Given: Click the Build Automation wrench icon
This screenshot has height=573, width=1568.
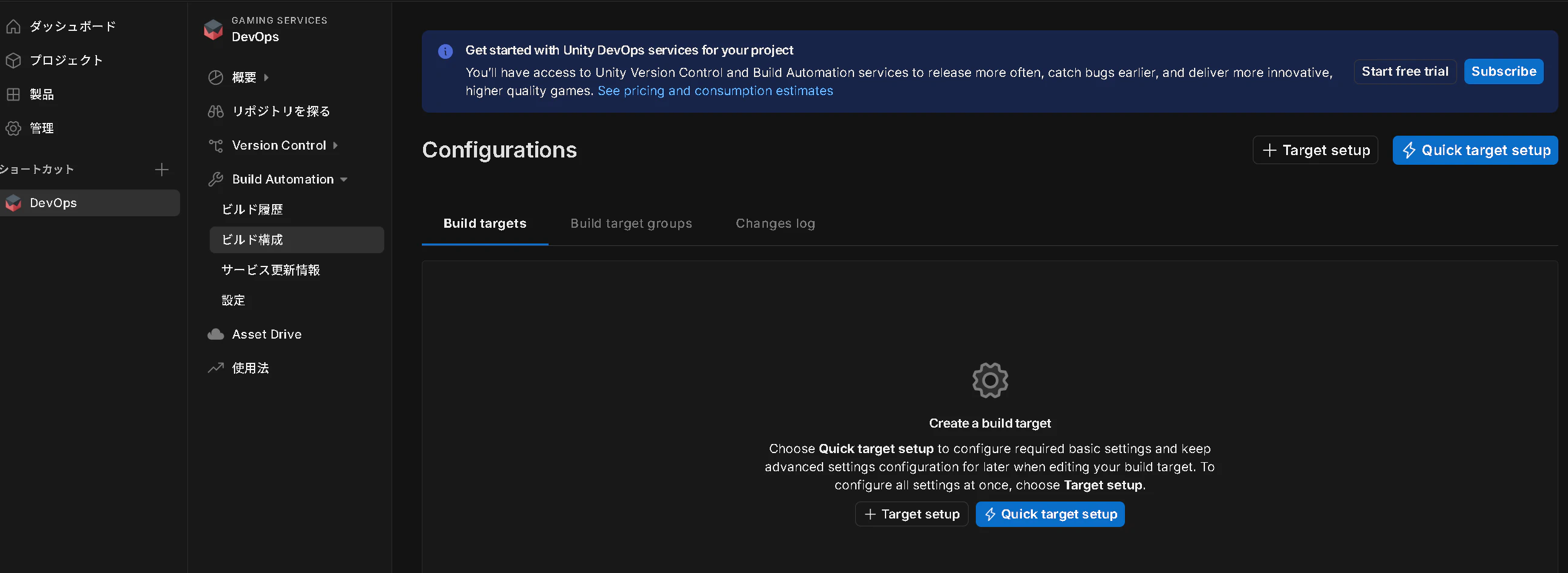Looking at the screenshot, I should tap(216, 179).
